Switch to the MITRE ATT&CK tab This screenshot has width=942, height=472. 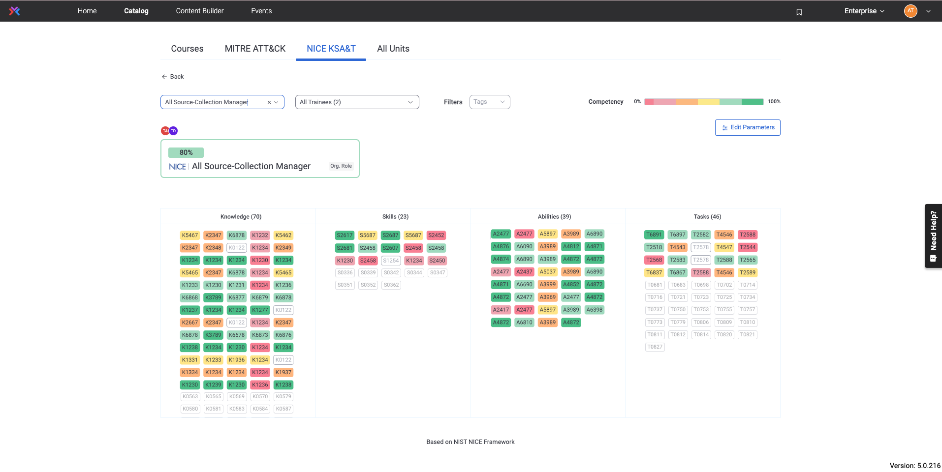tap(255, 49)
